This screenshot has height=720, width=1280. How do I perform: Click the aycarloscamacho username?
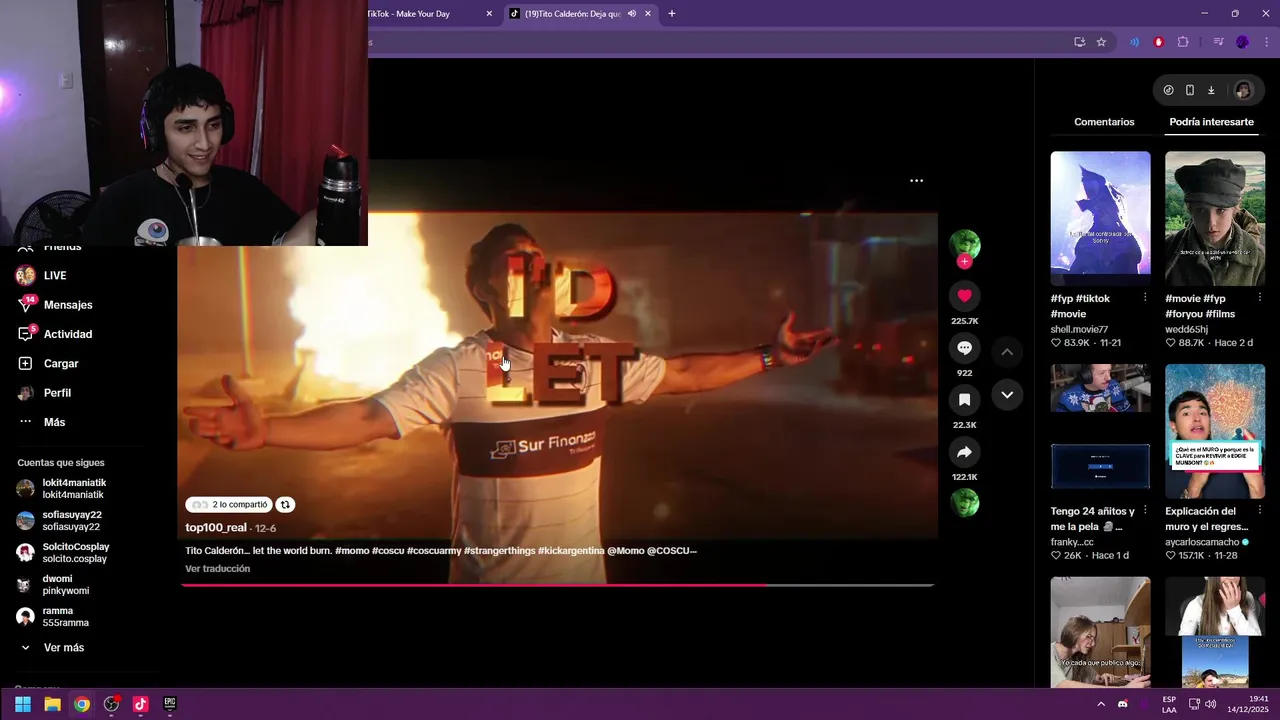coord(1202,542)
